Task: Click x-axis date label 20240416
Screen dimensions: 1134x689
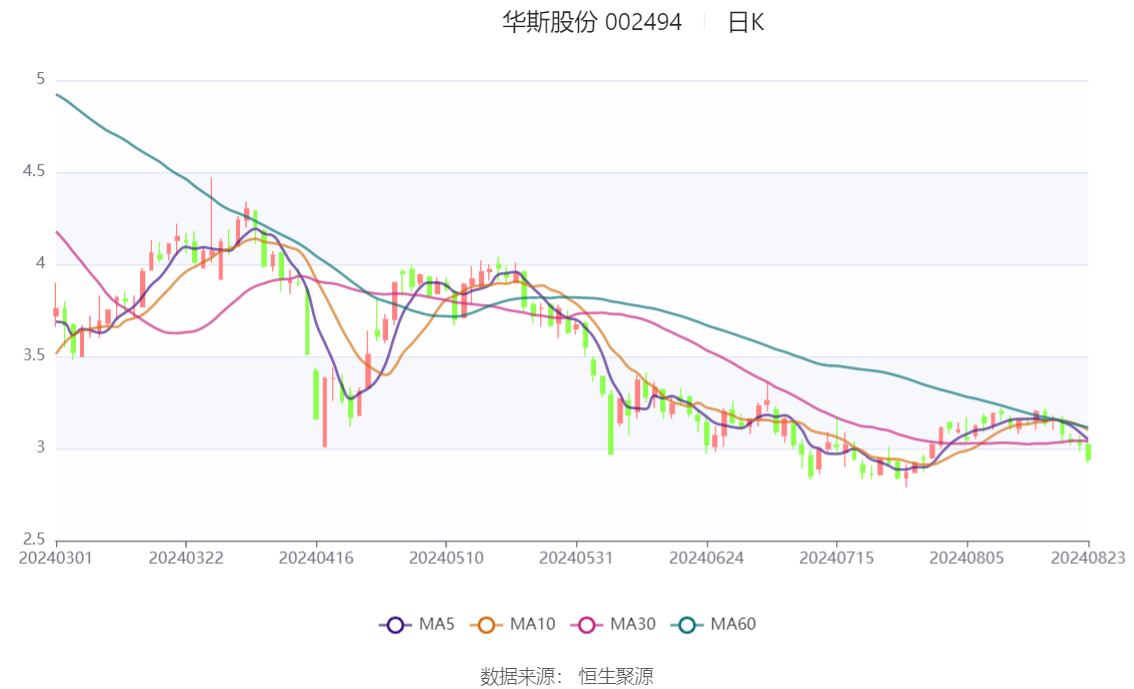Action: [x=316, y=558]
